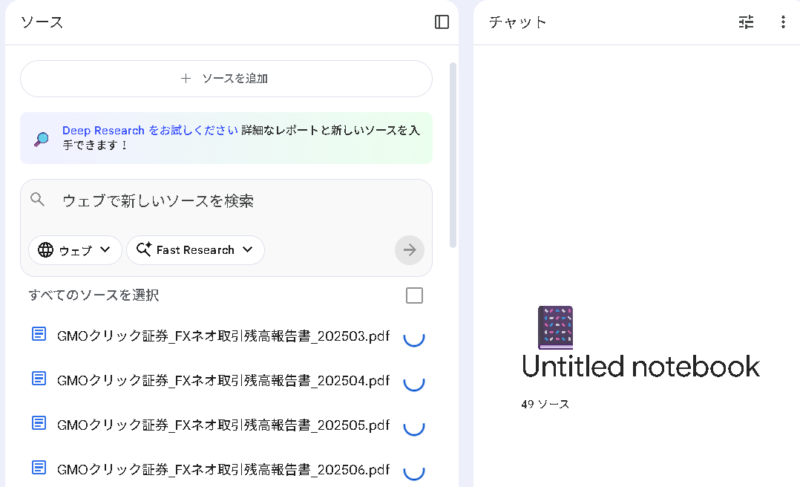
Task: Expand the ウェブ source type dropdown
Action: (75, 250)
